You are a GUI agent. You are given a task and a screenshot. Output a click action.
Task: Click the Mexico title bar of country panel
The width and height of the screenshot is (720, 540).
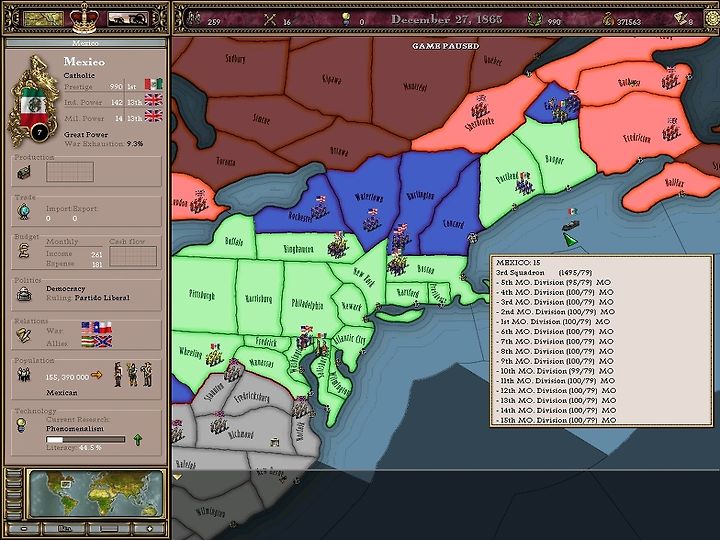click(x=85, y=43)
